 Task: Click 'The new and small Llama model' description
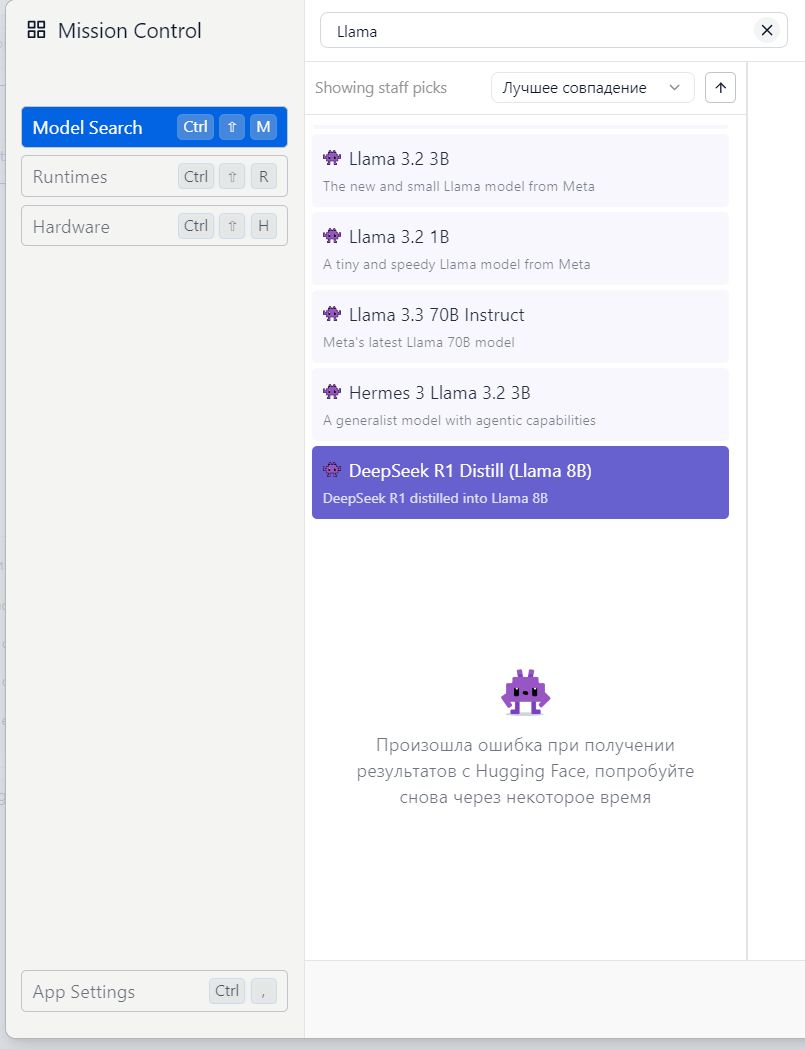coord(458,187)
